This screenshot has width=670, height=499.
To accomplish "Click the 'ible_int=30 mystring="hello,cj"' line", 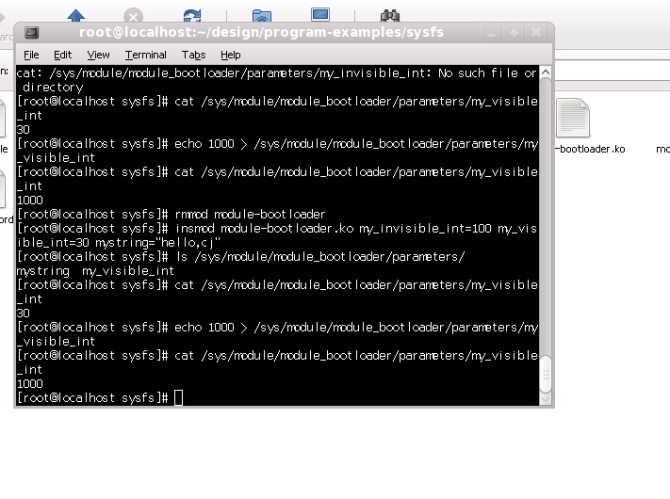I will point(119,243).
